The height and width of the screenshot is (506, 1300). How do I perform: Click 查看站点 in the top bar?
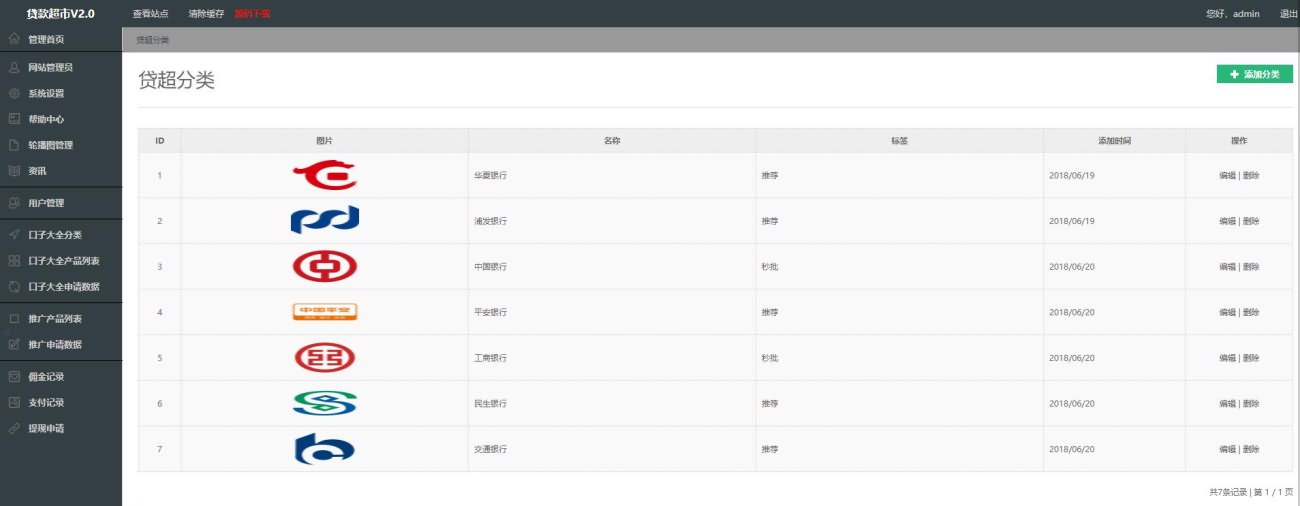[150, 14]
